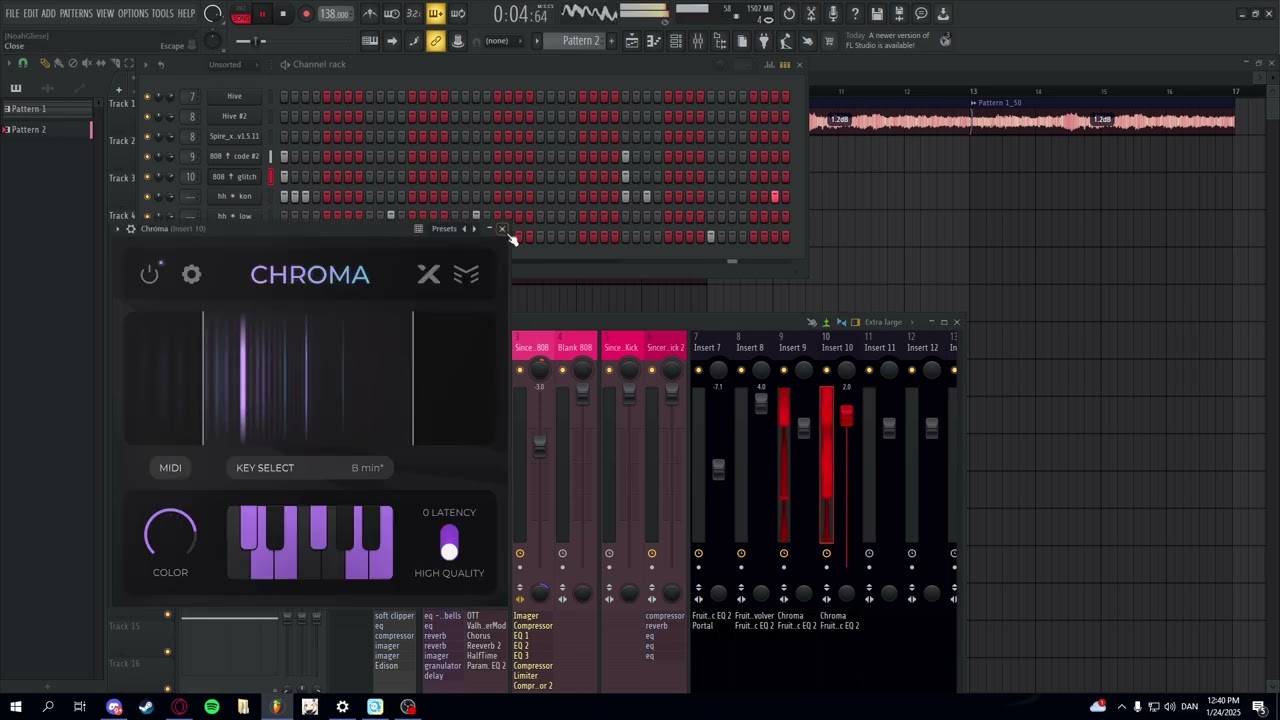
Task: Open the FILE menu
Action: [12, 14]
